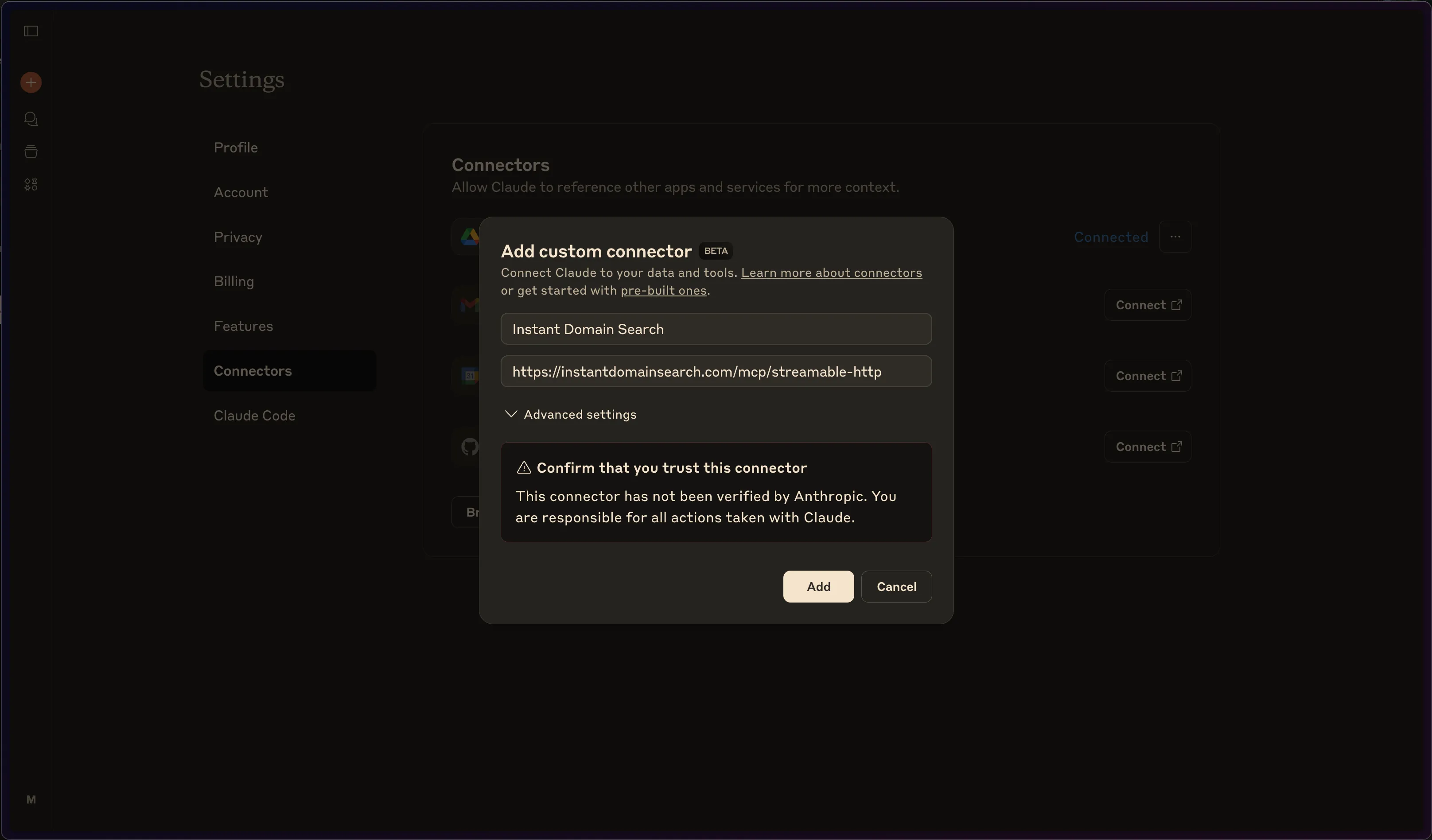1432x840 pixels.
Task: Click the connector name input field
Action: pos(716,328)
